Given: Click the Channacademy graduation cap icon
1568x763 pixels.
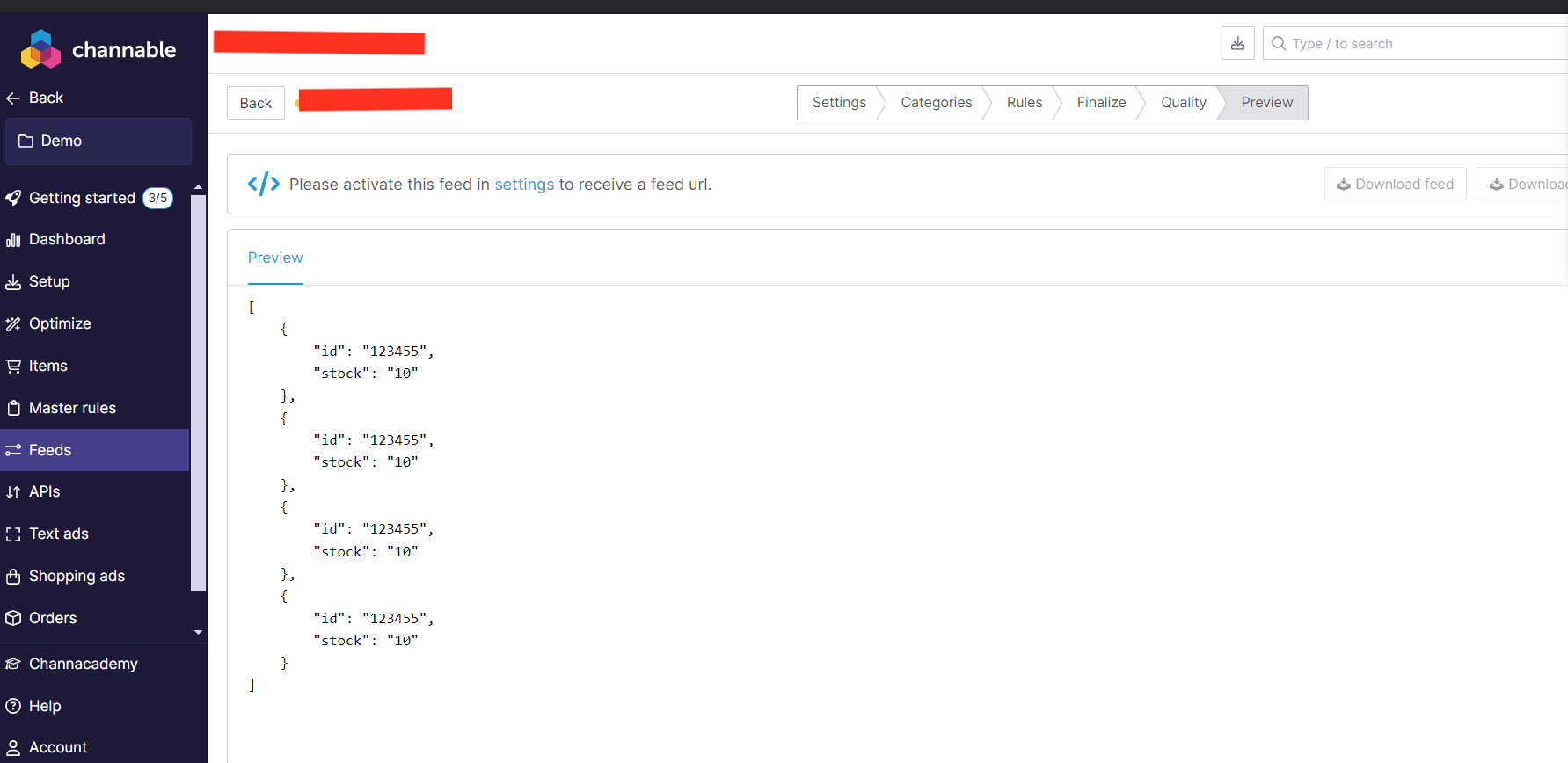Looking at the screenshot, I should click(x=13, y=664).
